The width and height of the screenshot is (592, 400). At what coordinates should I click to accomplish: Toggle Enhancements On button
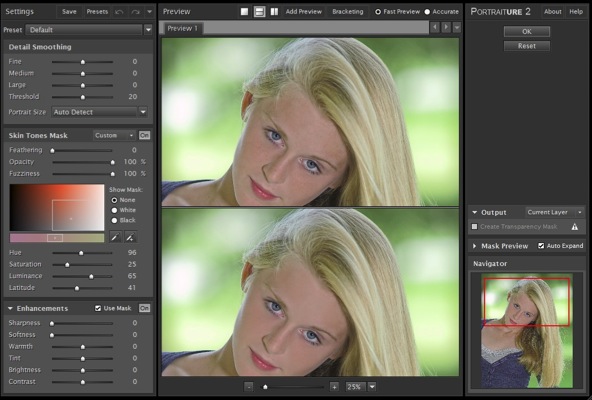click(x=144, y=308)
